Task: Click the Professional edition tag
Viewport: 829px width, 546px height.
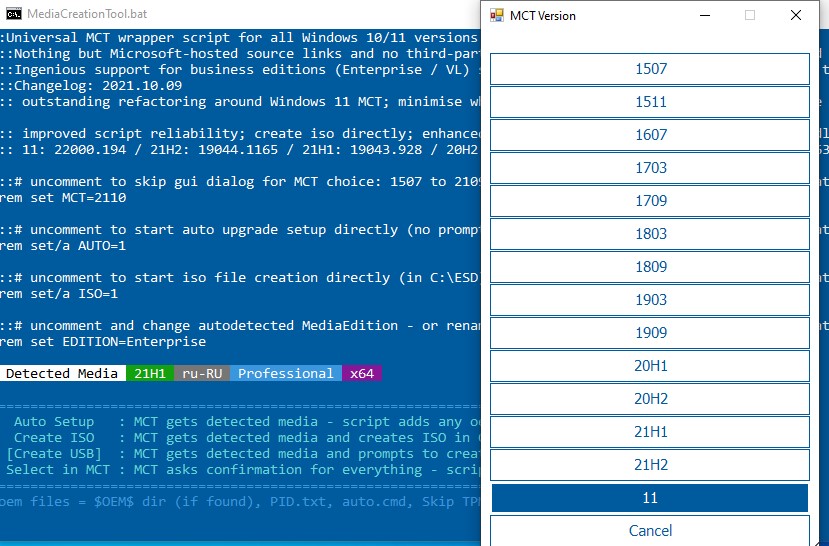Action: tap(285, 373)
